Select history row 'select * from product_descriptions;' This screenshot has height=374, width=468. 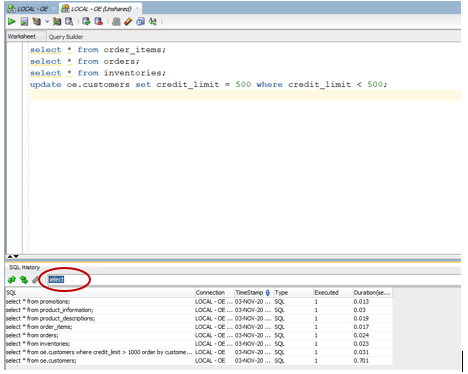point(199,318)
